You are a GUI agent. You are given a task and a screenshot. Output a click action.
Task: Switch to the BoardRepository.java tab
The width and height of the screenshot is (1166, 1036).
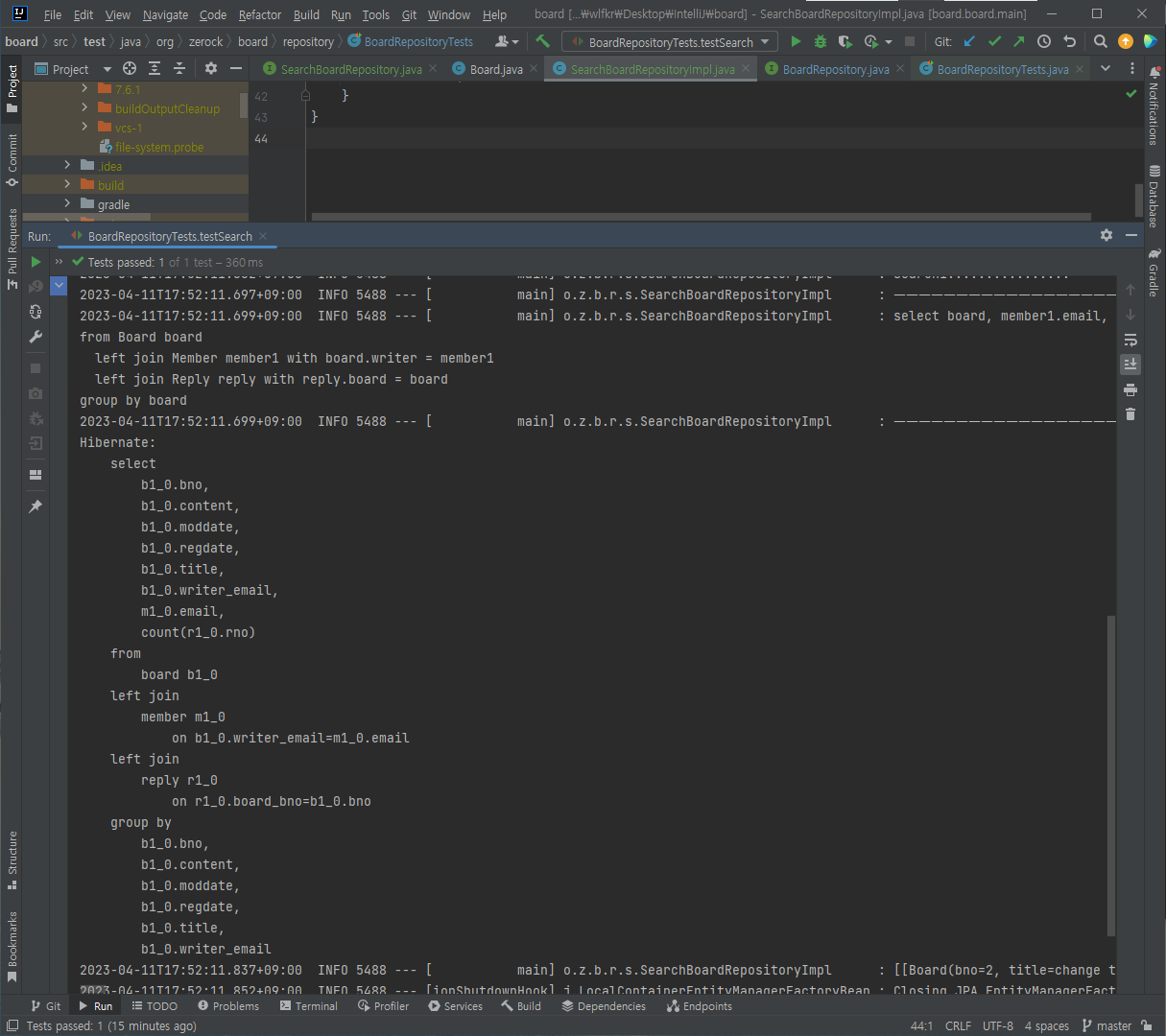click(x=835, y=69)
